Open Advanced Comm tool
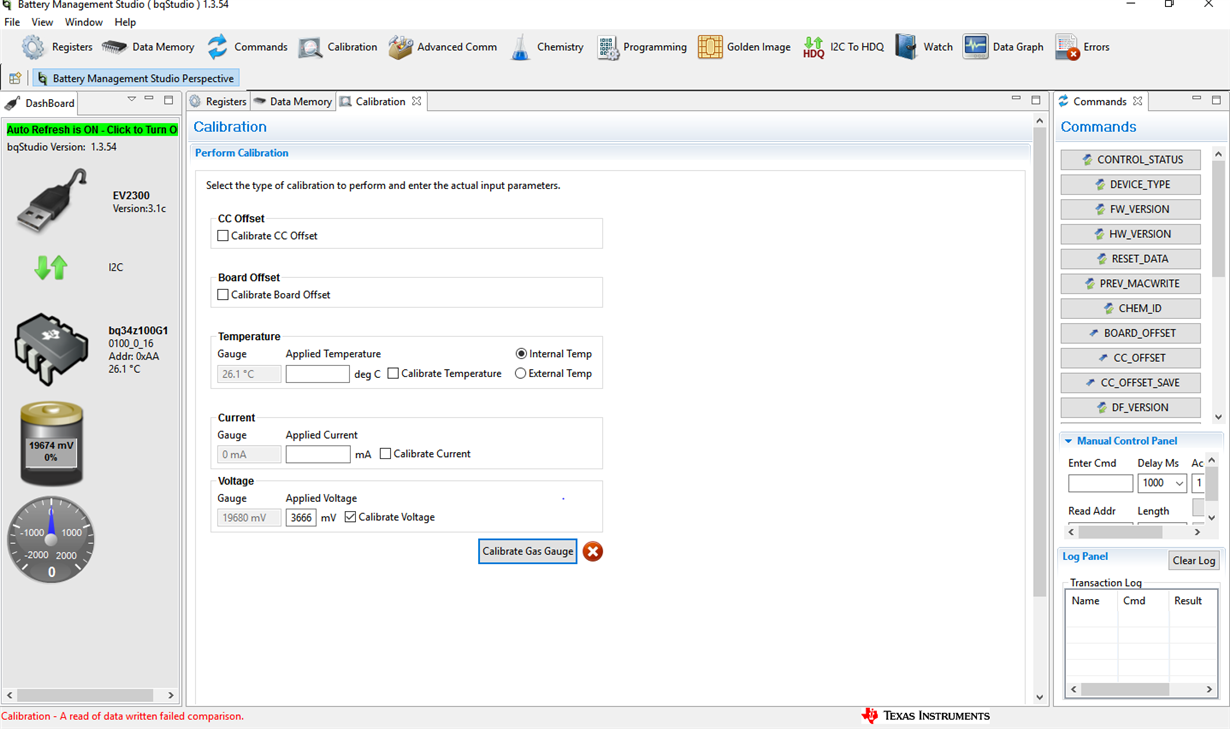This screenshot has width=1230, height=729. click(443, 47)
